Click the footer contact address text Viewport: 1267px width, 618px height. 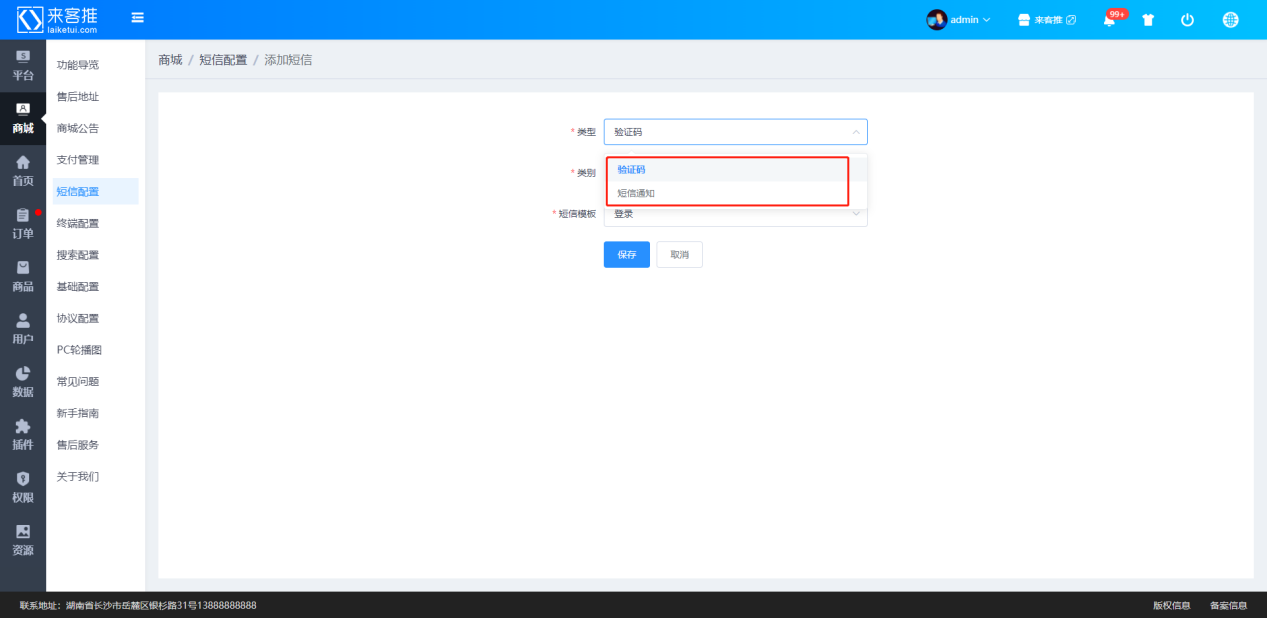point(138,606)
